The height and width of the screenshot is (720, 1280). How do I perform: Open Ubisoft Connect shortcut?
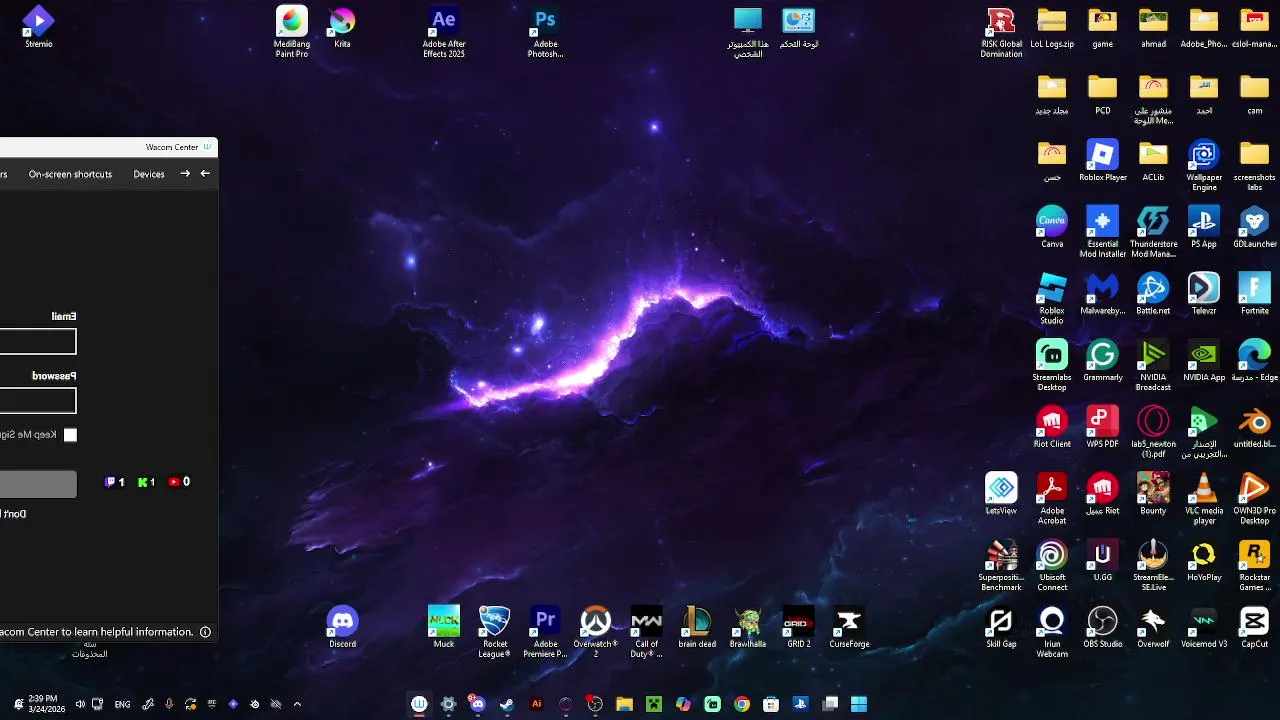1052,565
